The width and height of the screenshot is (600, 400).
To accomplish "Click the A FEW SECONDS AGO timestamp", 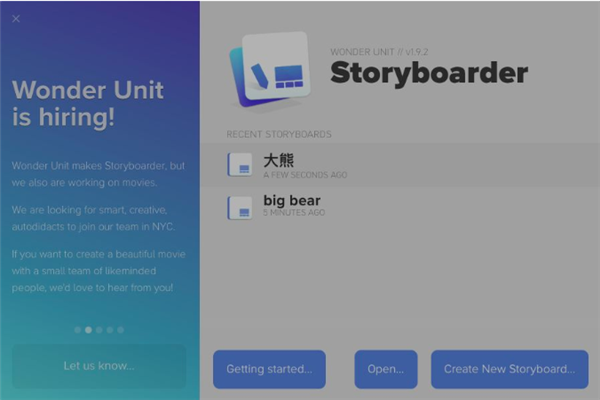I will (x=305, y=175).
